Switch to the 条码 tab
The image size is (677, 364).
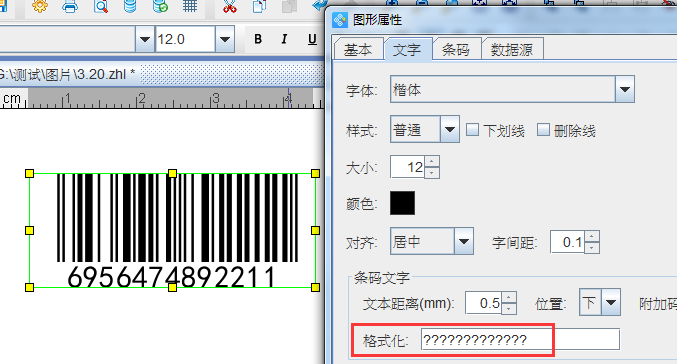point(456,50)
